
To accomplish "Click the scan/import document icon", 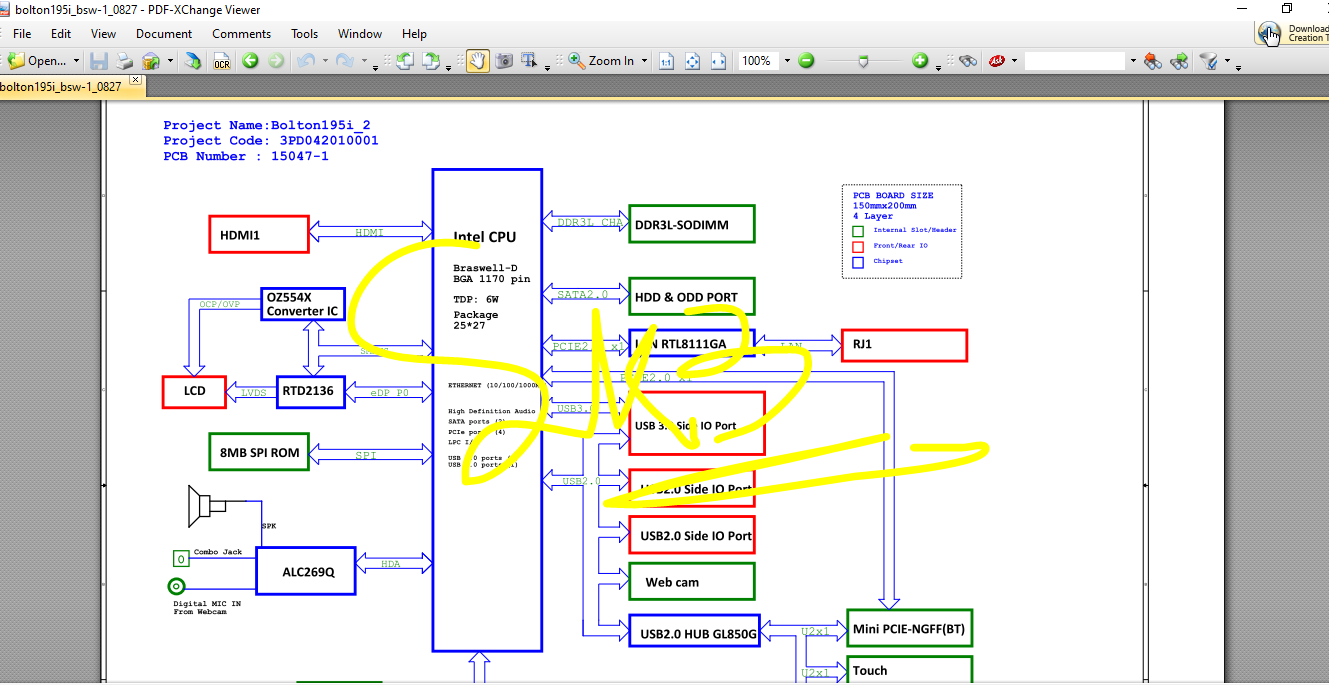I will click(x=194, y=61).
